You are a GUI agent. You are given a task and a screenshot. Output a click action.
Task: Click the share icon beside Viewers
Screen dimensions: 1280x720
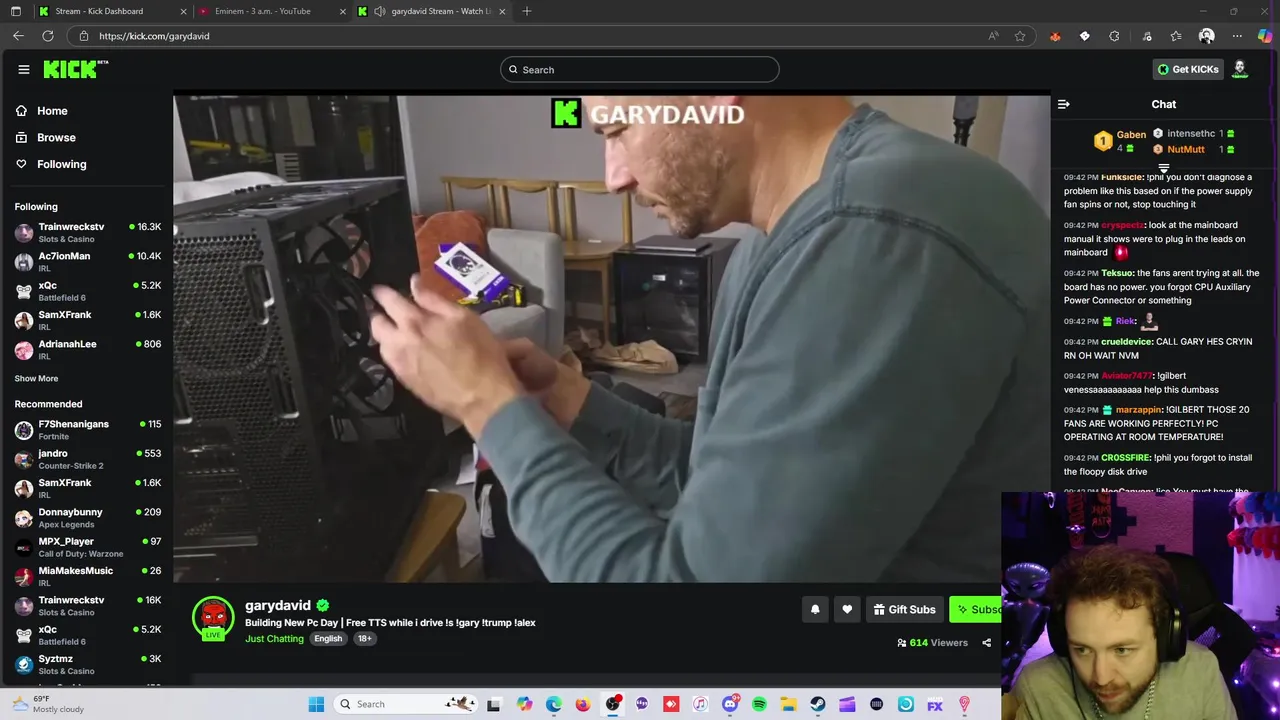pos(986,643)
